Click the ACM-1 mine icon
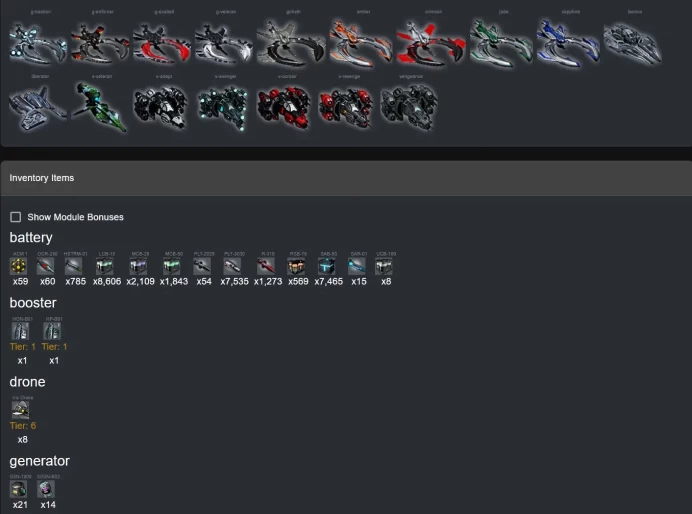Image resolution: width=692 pixels, height=514 pixels. (x=19, y=266)
